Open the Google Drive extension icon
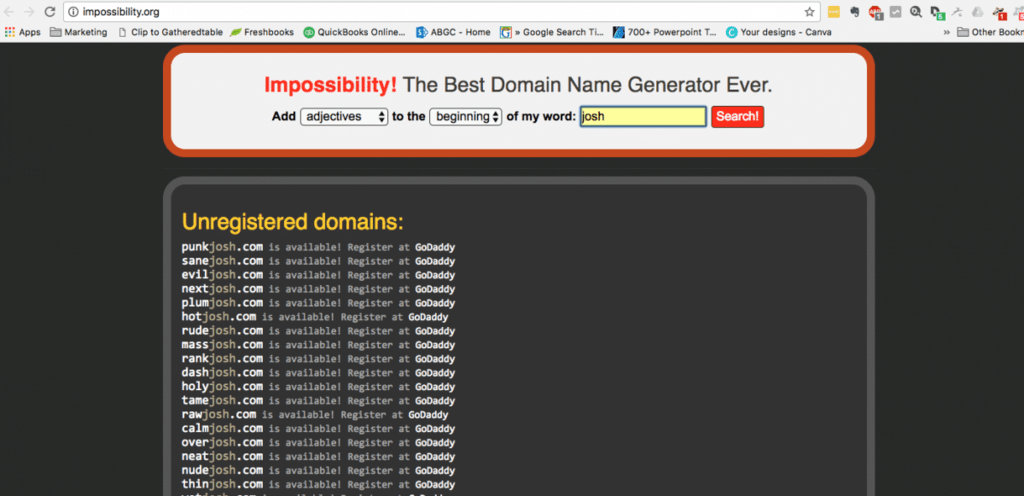 977,12
